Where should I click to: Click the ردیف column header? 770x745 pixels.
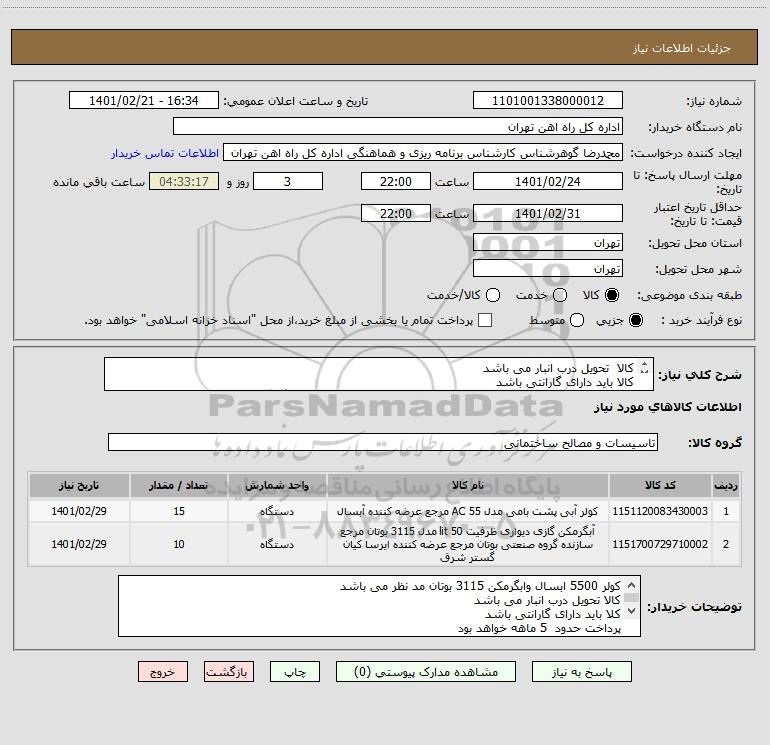tap(726, 485)
